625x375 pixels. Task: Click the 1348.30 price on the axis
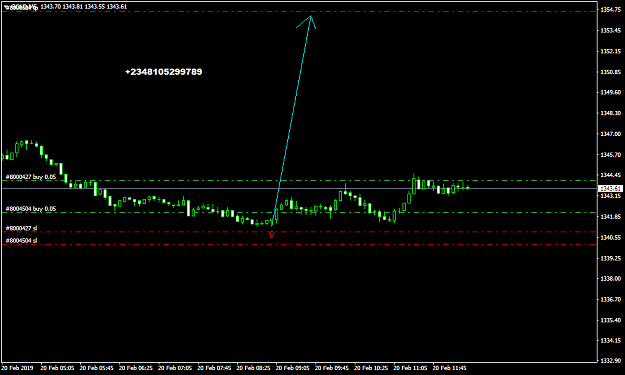click(611, 113)
